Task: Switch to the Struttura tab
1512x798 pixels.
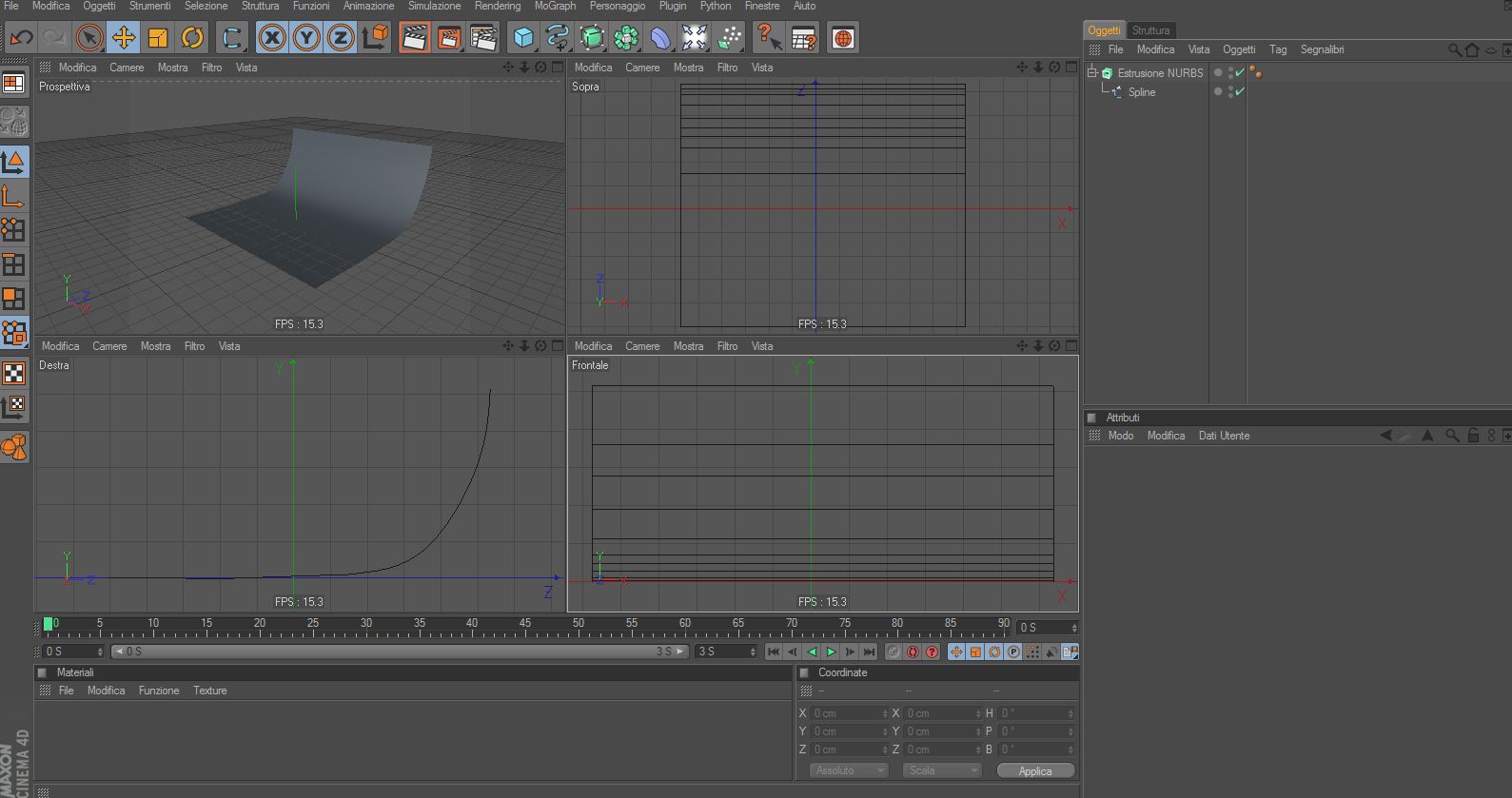Action: tap(1150, 30)
